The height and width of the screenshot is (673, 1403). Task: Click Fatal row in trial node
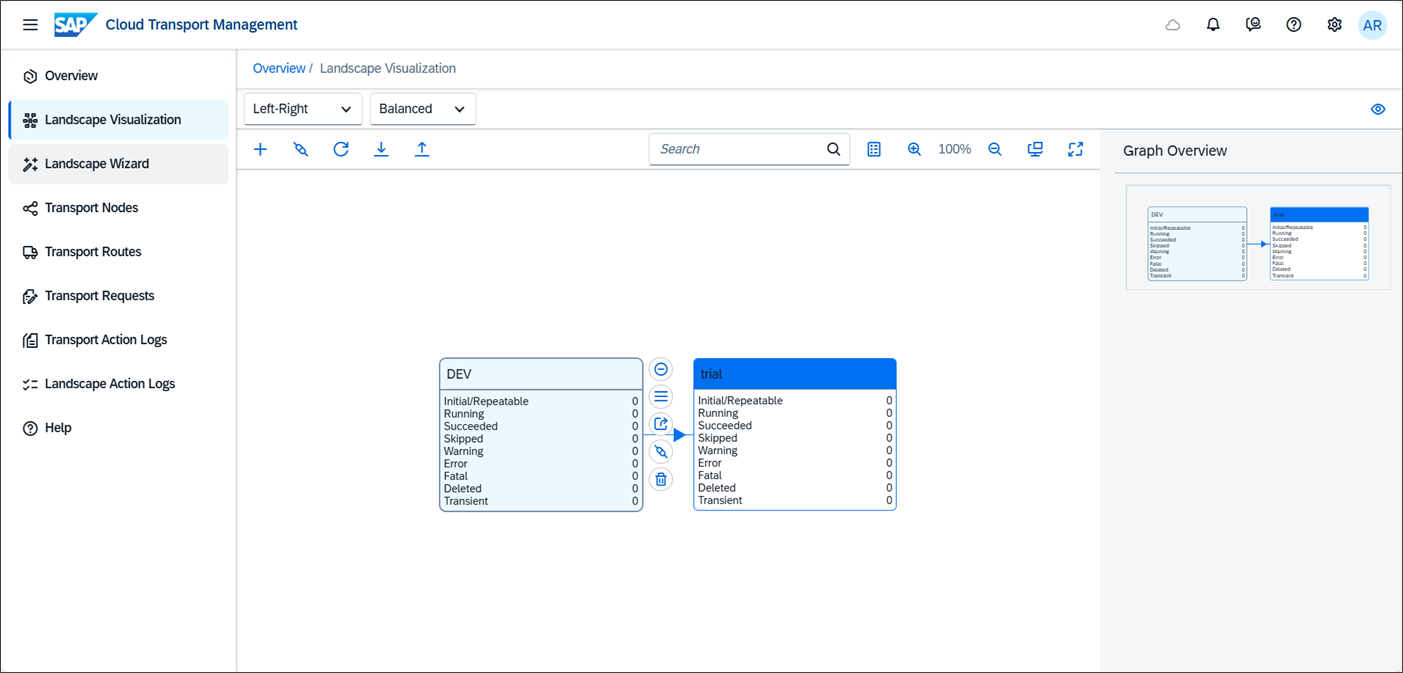click(x=795, y=475)
